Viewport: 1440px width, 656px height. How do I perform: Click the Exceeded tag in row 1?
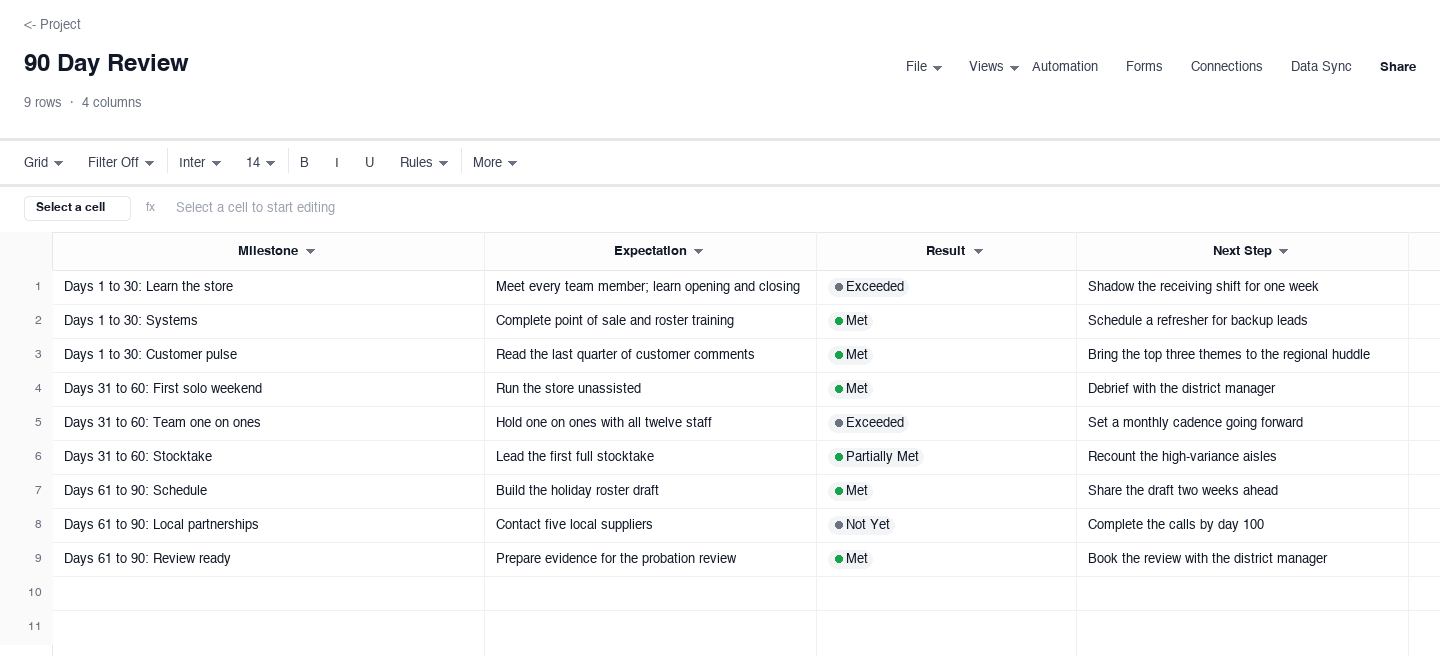coord(868,287)
